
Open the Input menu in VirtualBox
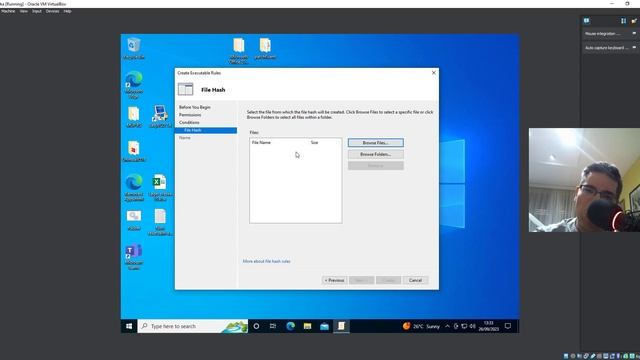coord(37,11)
